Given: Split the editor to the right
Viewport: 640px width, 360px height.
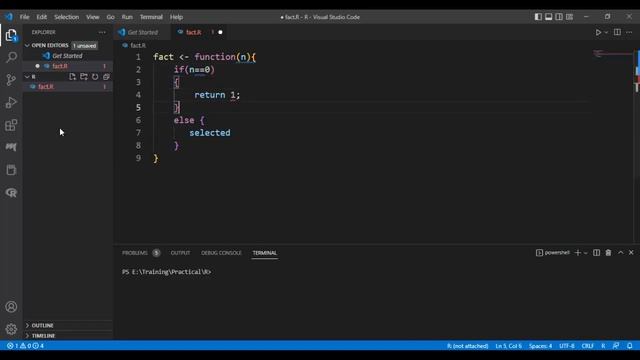Looking at the screenshot, I should [617, 32].
